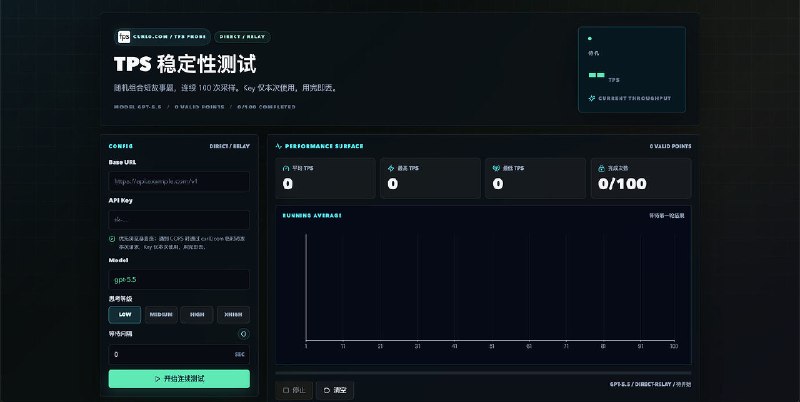
Task: Click the round toggle icon beside wait interval
Action: [x=244, y=334]
